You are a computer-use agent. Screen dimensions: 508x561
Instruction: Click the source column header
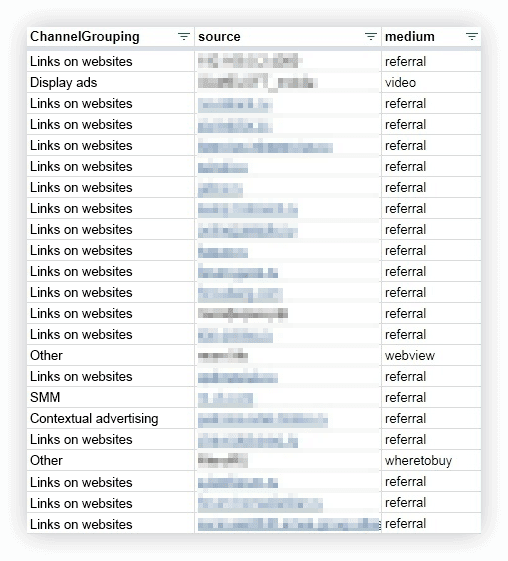pos(288,36)
